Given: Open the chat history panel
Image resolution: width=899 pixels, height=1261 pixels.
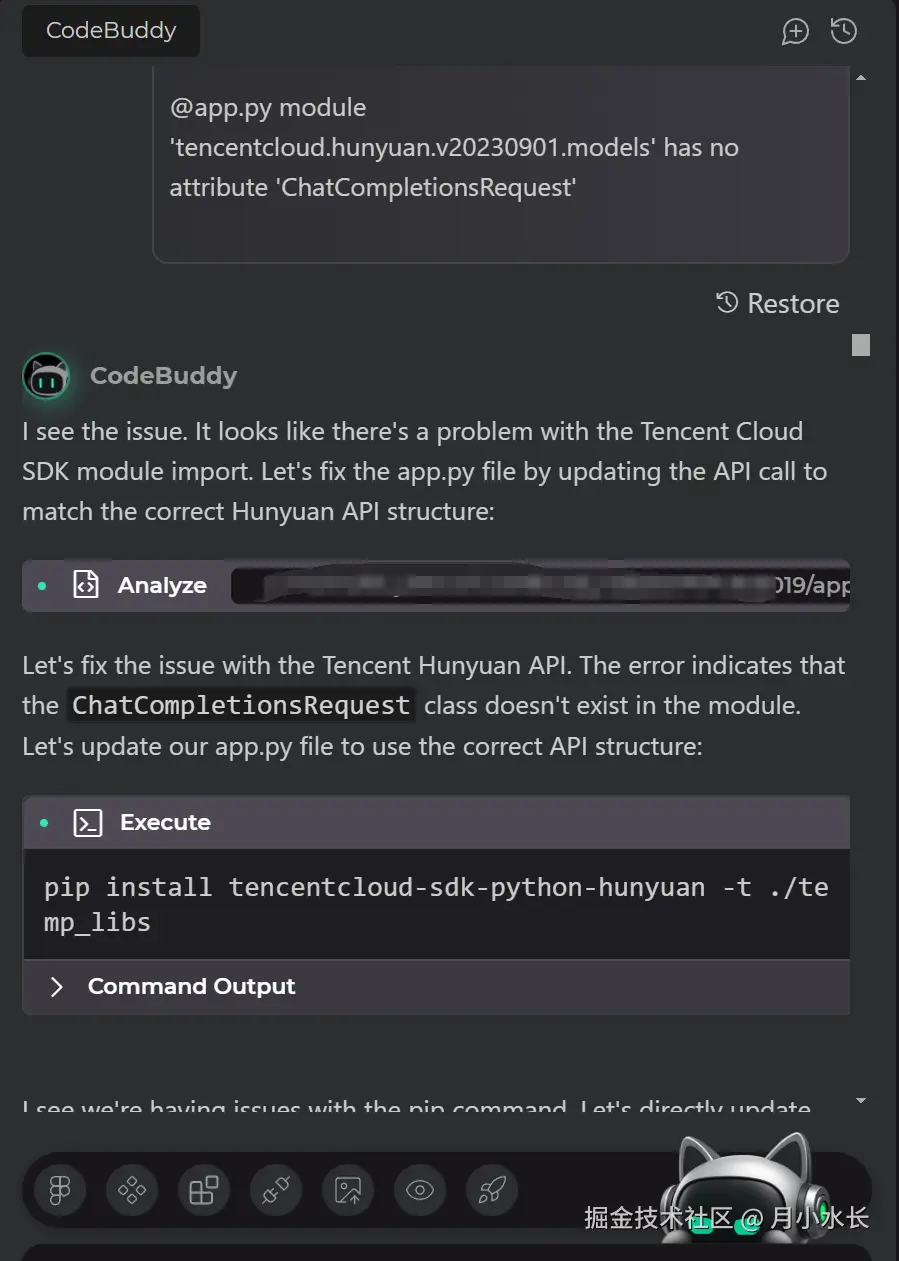Looking at the screenshot, I should (x=844, y=31).
